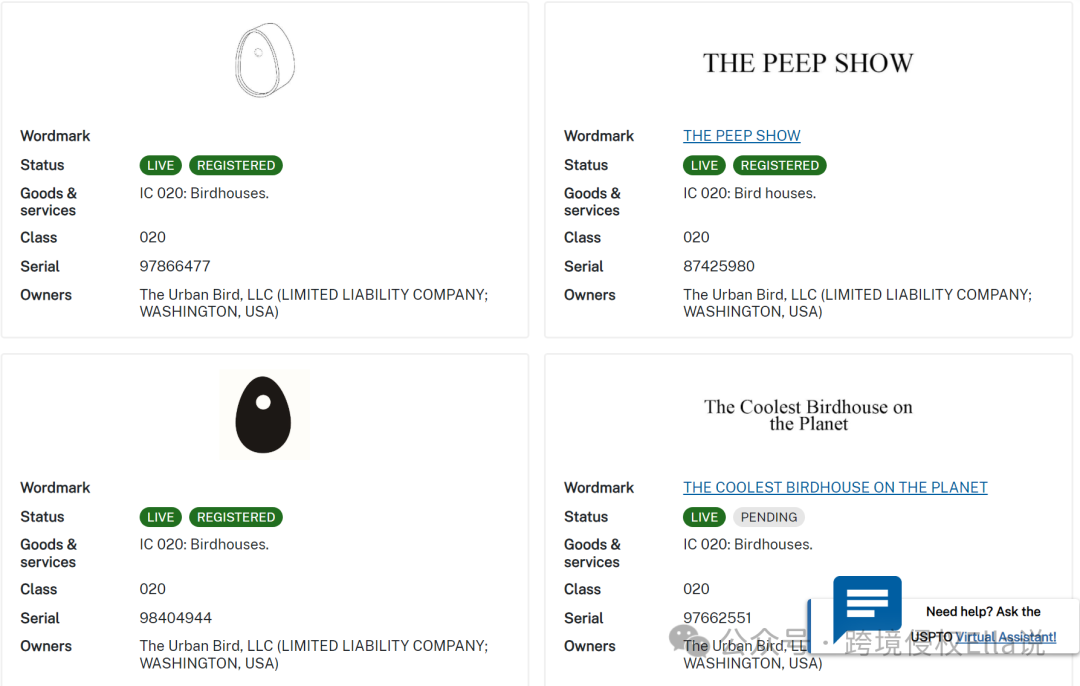Image resolution: width=1080 pixels, height=686 pixels.
Task: Open THE PEEP SHOW wordmark link
Action: [741, 136]
